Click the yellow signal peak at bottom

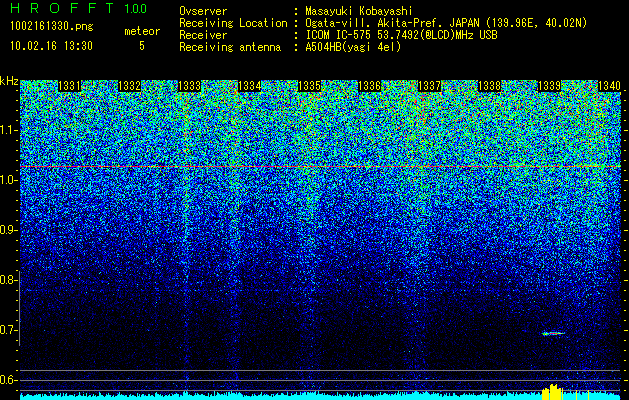click(552, 392)
